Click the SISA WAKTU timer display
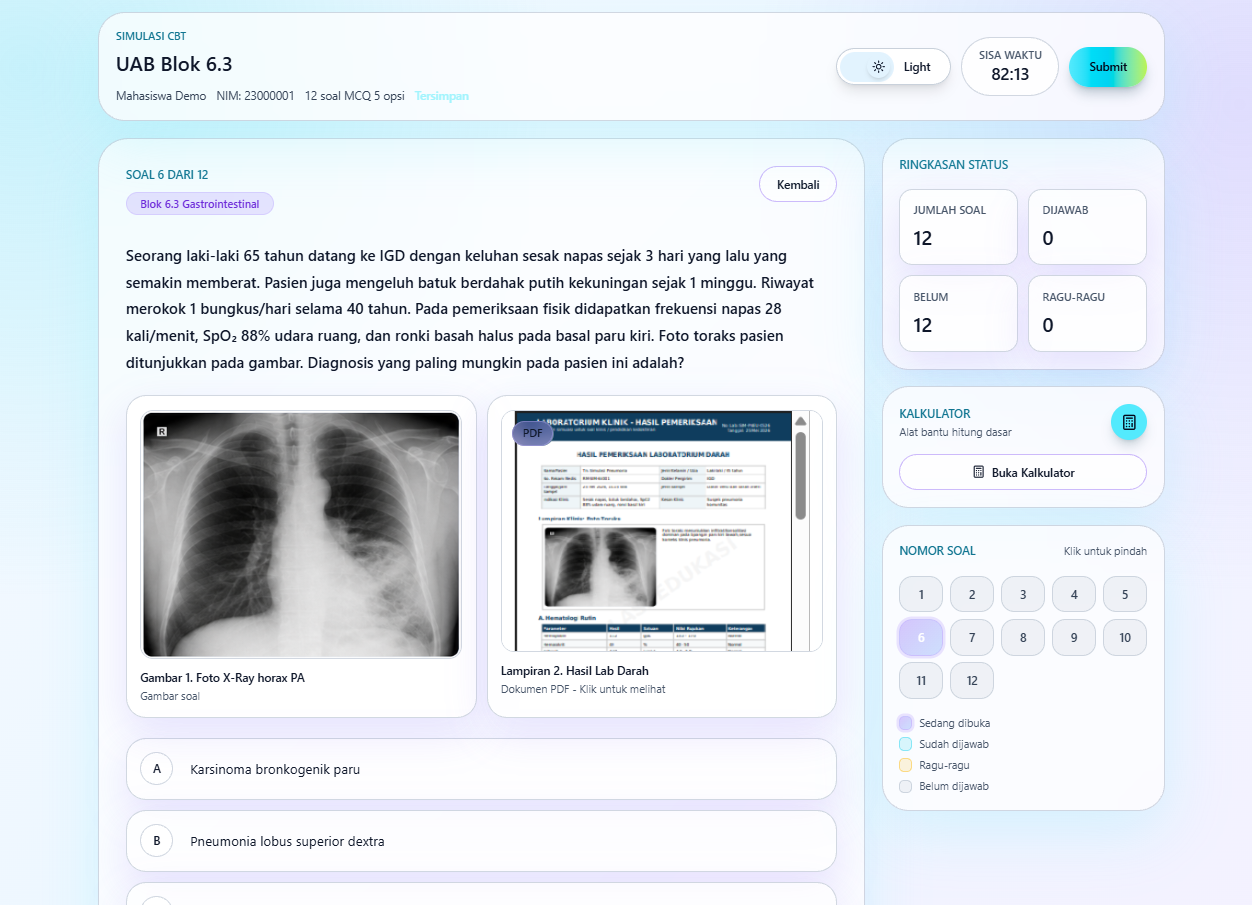This screenshot has width=1252, height=905. (x=1010, y=66)
